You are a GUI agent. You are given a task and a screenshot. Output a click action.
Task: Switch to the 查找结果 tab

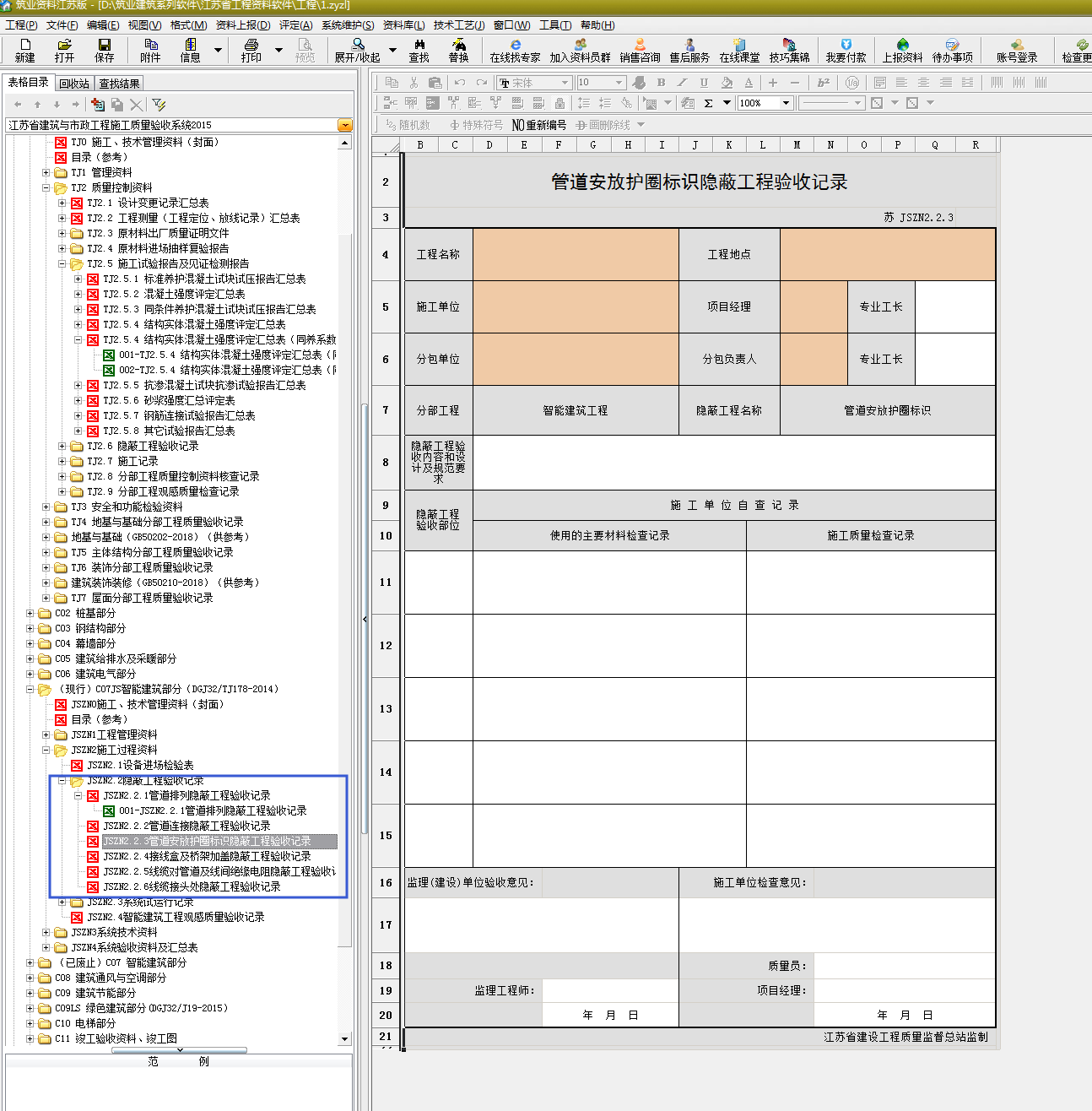tap(119, 84)
